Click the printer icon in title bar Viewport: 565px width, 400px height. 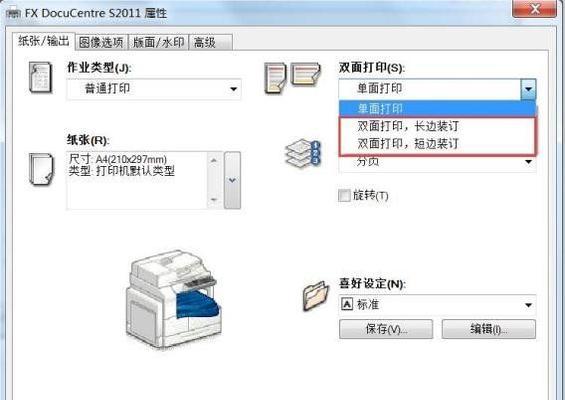pyautogui.click(x=14, y=13)
